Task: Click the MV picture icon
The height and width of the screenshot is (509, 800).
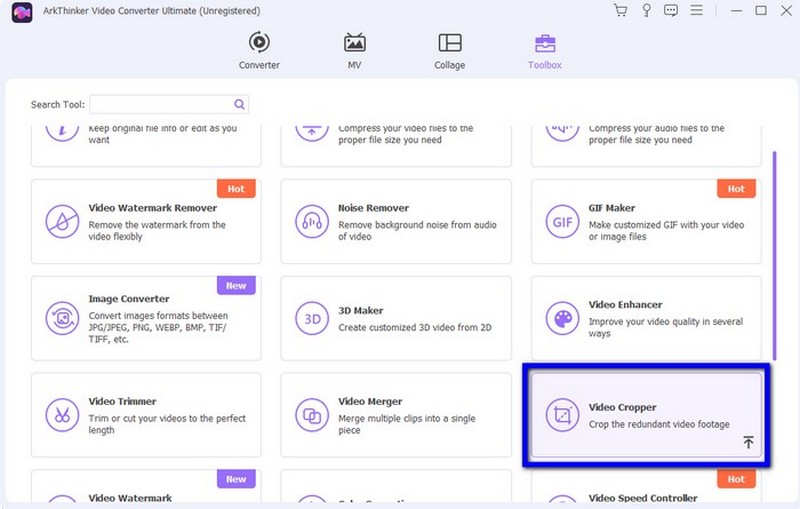Action: [x=354, y=42]
